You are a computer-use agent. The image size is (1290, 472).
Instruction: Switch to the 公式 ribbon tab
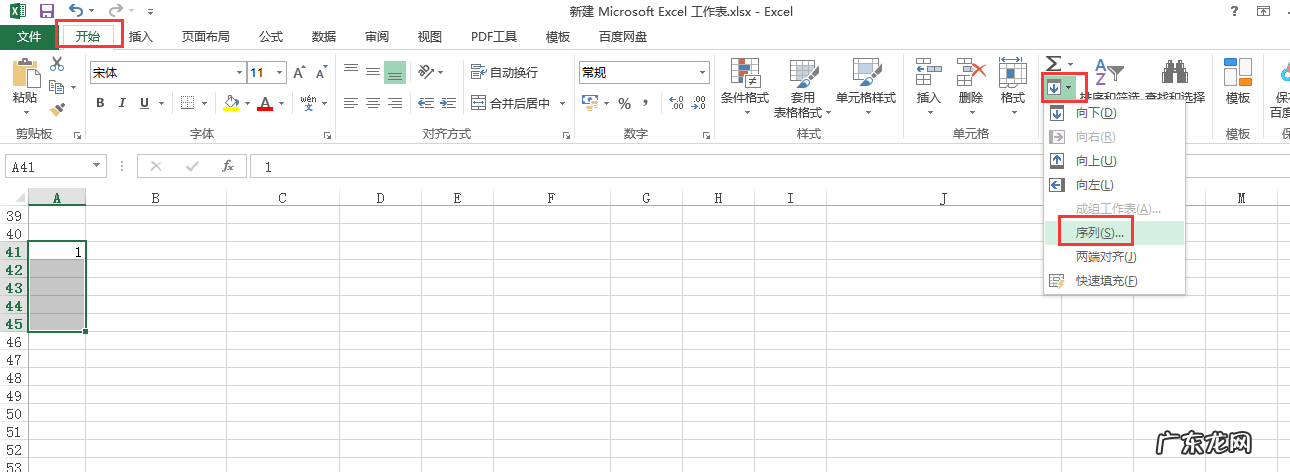coord(271,37)
